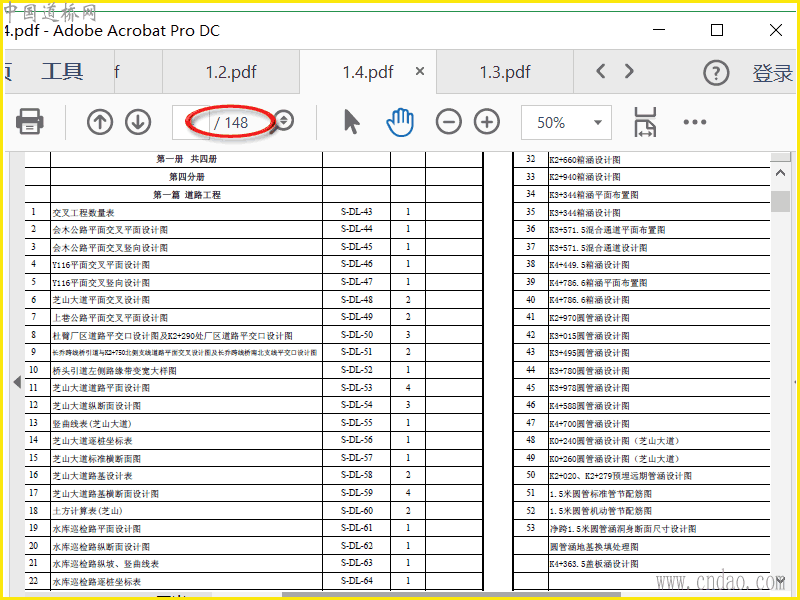This screenshot has width=800, height=600.
Task: Open the 工具 tab
Action: tap(62, 72)
